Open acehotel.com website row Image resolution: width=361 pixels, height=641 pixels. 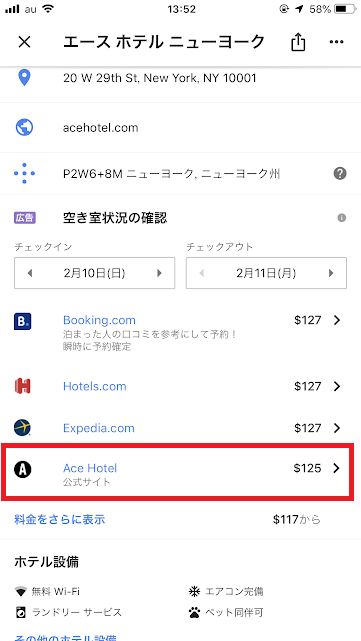pyautogui.click(x=180, y=128)
